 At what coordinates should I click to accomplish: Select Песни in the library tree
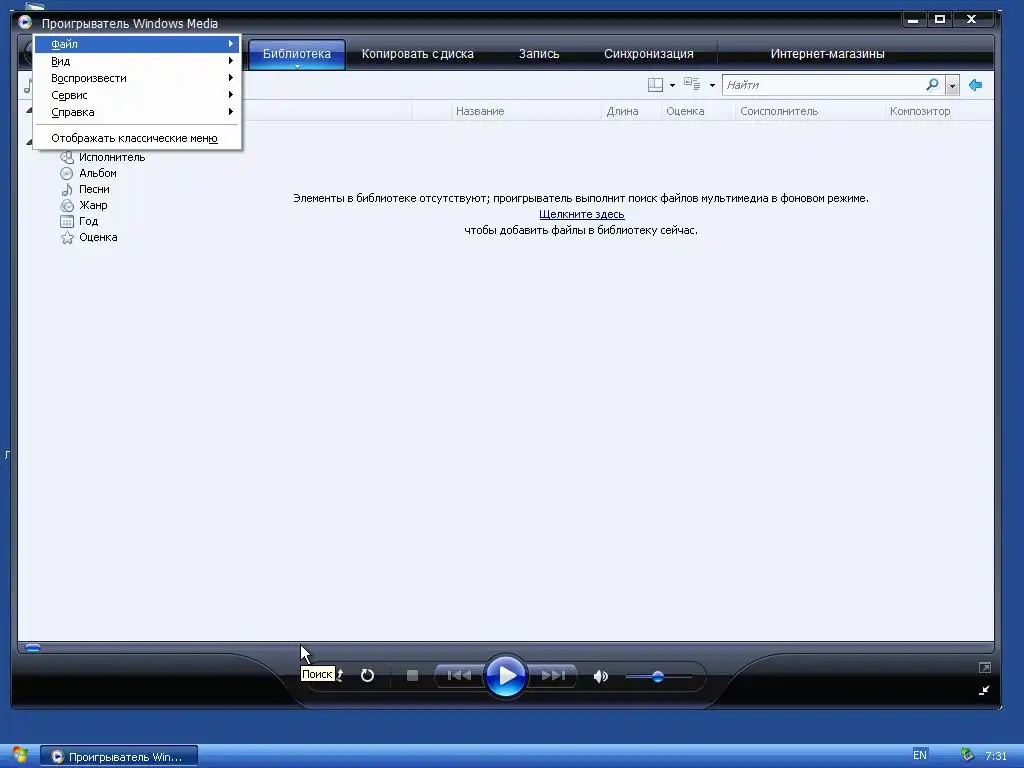95,189
